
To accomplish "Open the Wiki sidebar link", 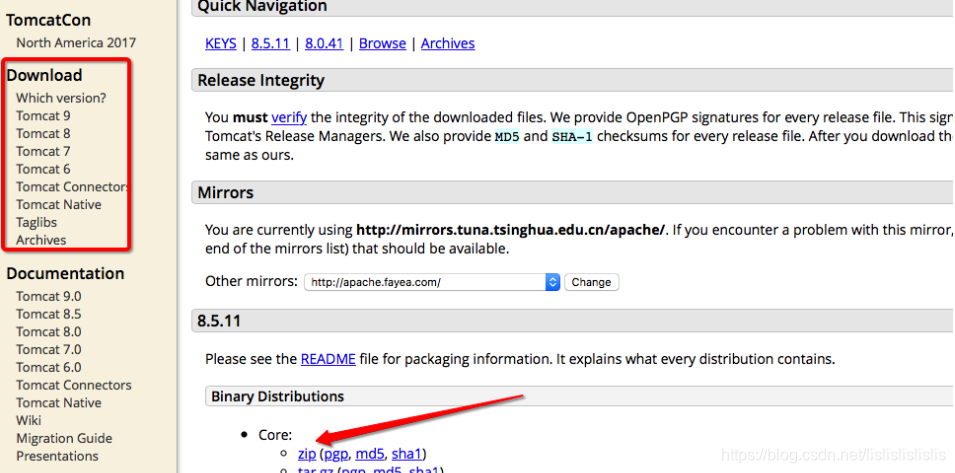I will pos(29,421).
